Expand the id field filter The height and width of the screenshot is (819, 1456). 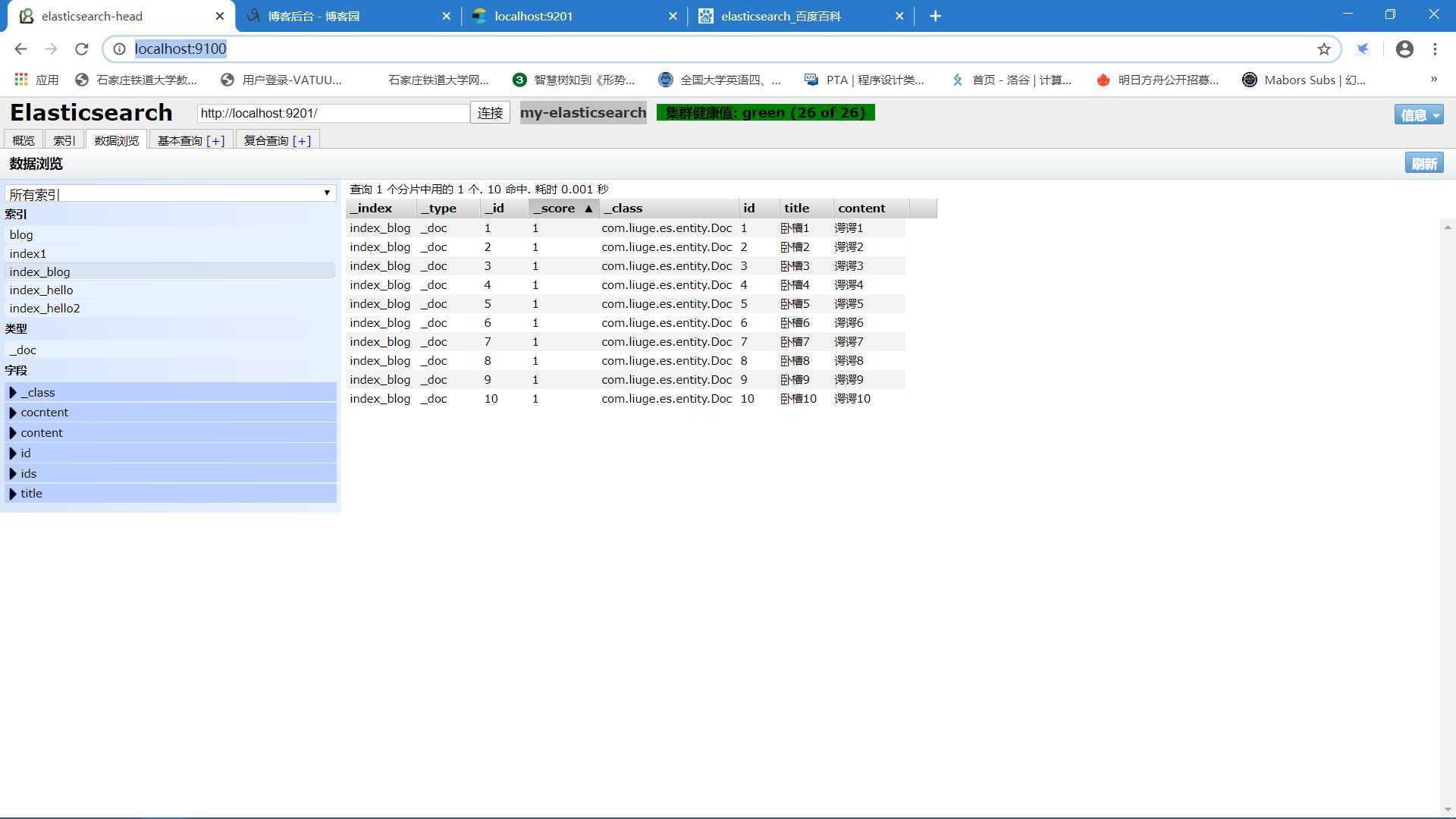171,453
